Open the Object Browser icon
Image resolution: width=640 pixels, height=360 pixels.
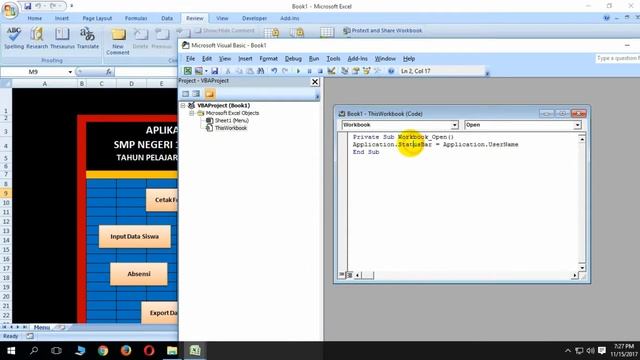click(x=367, y=71)
